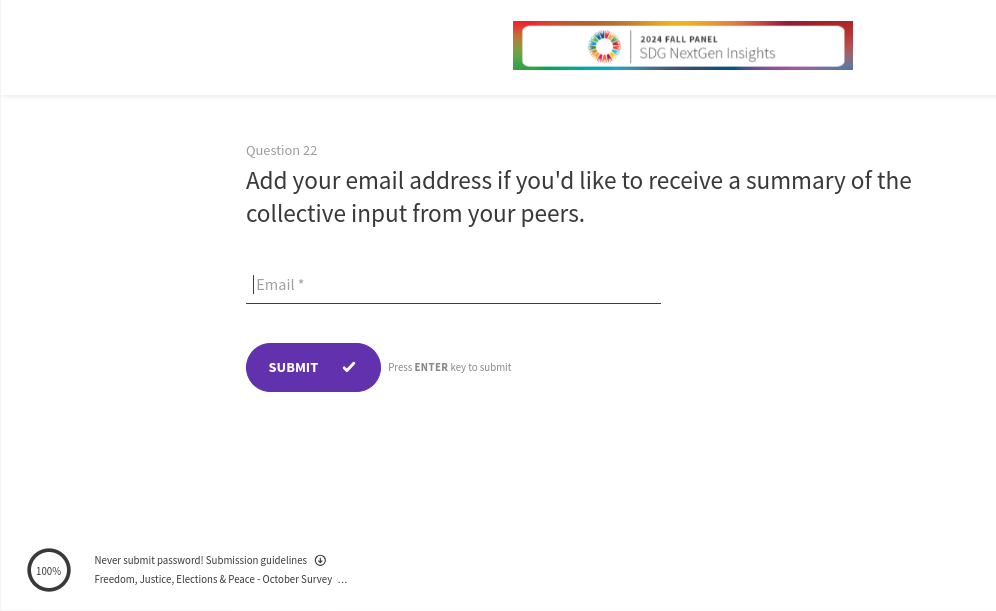Click the "2024 FALL PANEL" header text

[678, 39]
